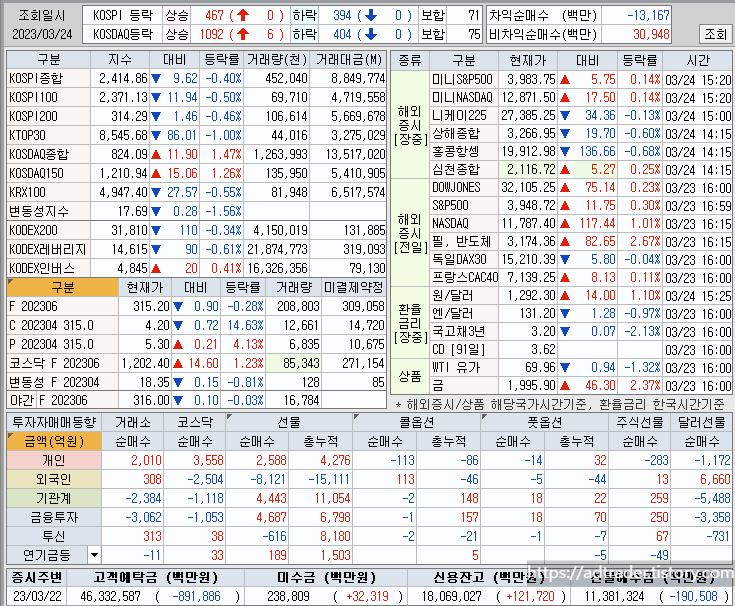
Task: Click the 금융투자 investor row label
Action: tap(54, 517)
